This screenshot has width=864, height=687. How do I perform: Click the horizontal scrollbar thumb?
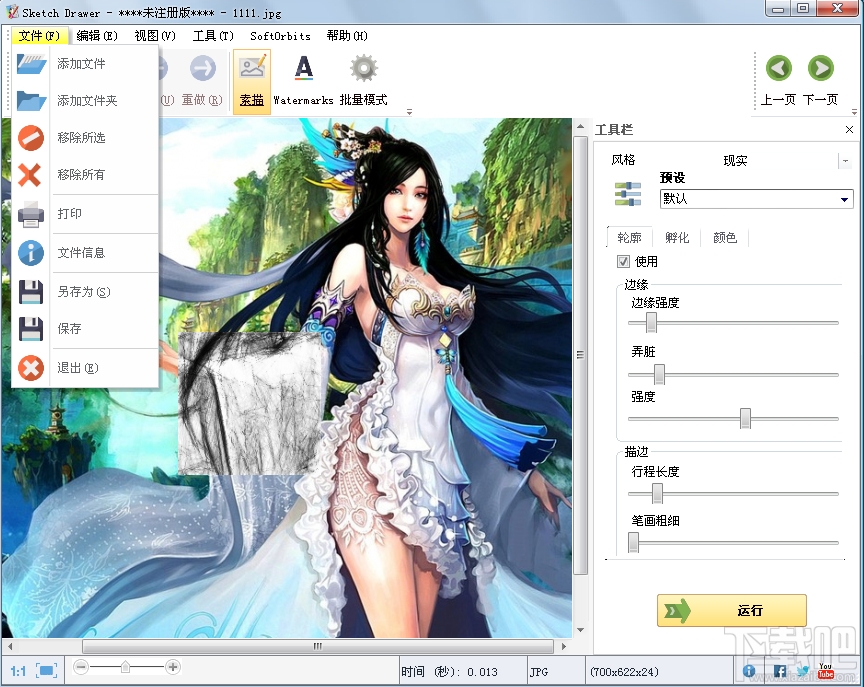point(317,646)
